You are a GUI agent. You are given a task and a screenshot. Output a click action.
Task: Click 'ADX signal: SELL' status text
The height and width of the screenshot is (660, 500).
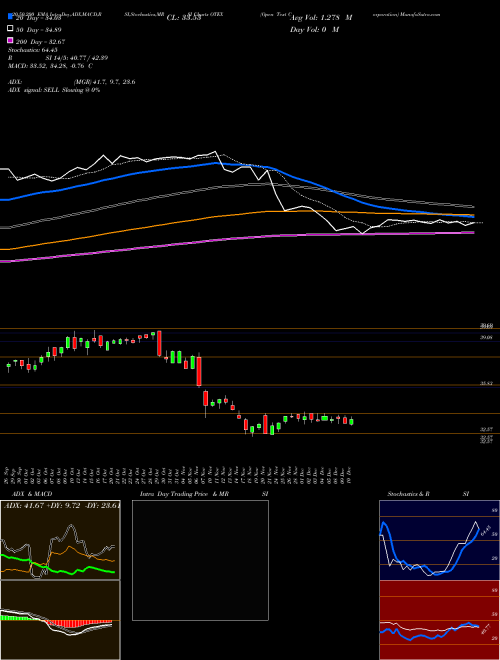(54, 90)
